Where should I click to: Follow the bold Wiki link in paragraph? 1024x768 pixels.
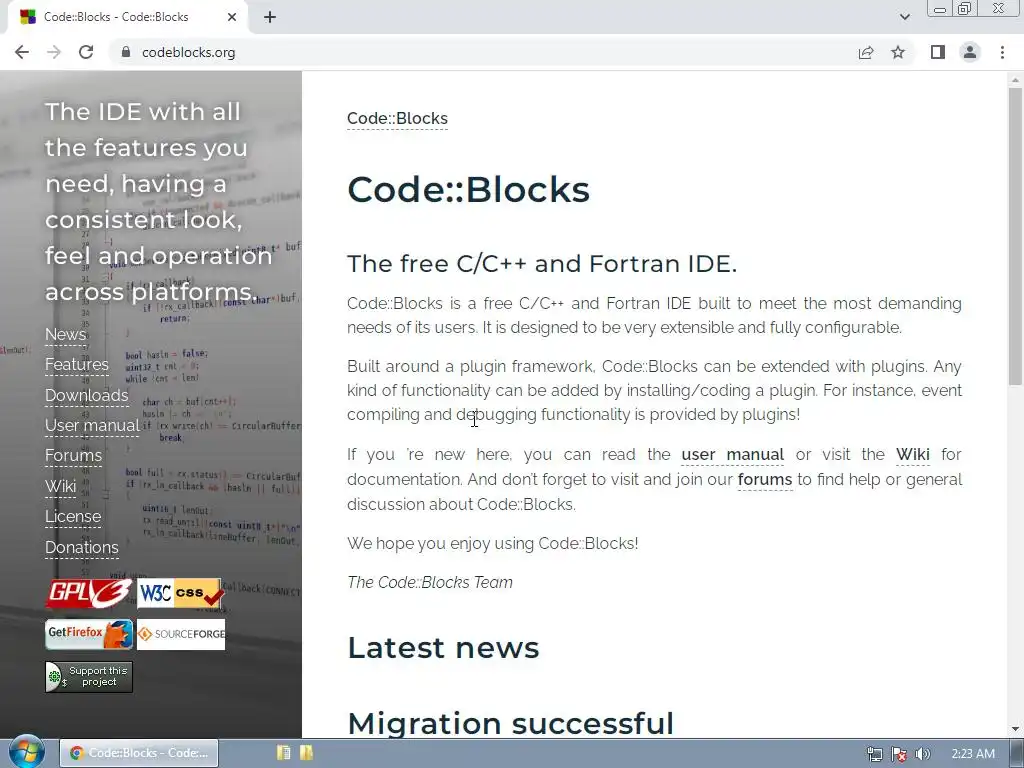point(912,455)
